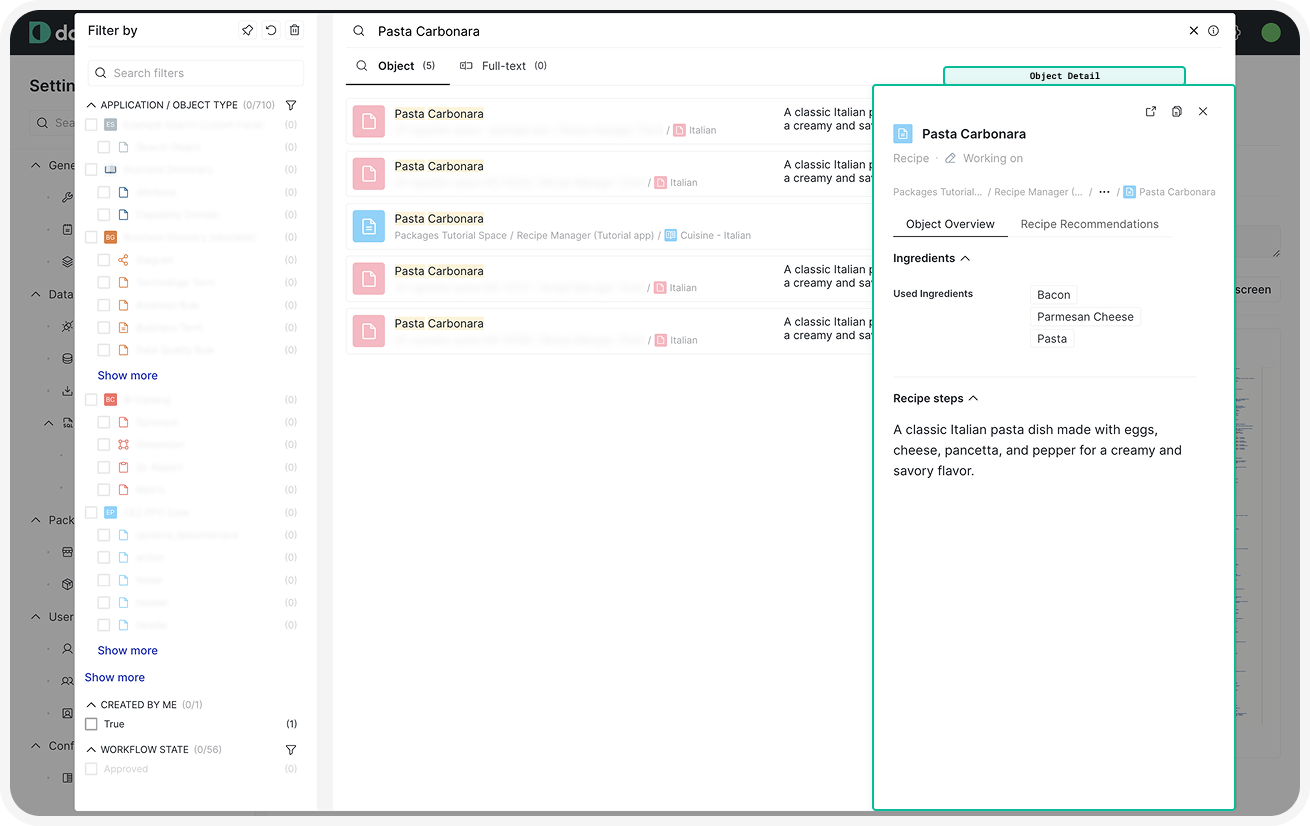This screenshot has height=826, width=1310.
Task: Tick the Approved workflow state checkbox
Action: pos(92,769)
